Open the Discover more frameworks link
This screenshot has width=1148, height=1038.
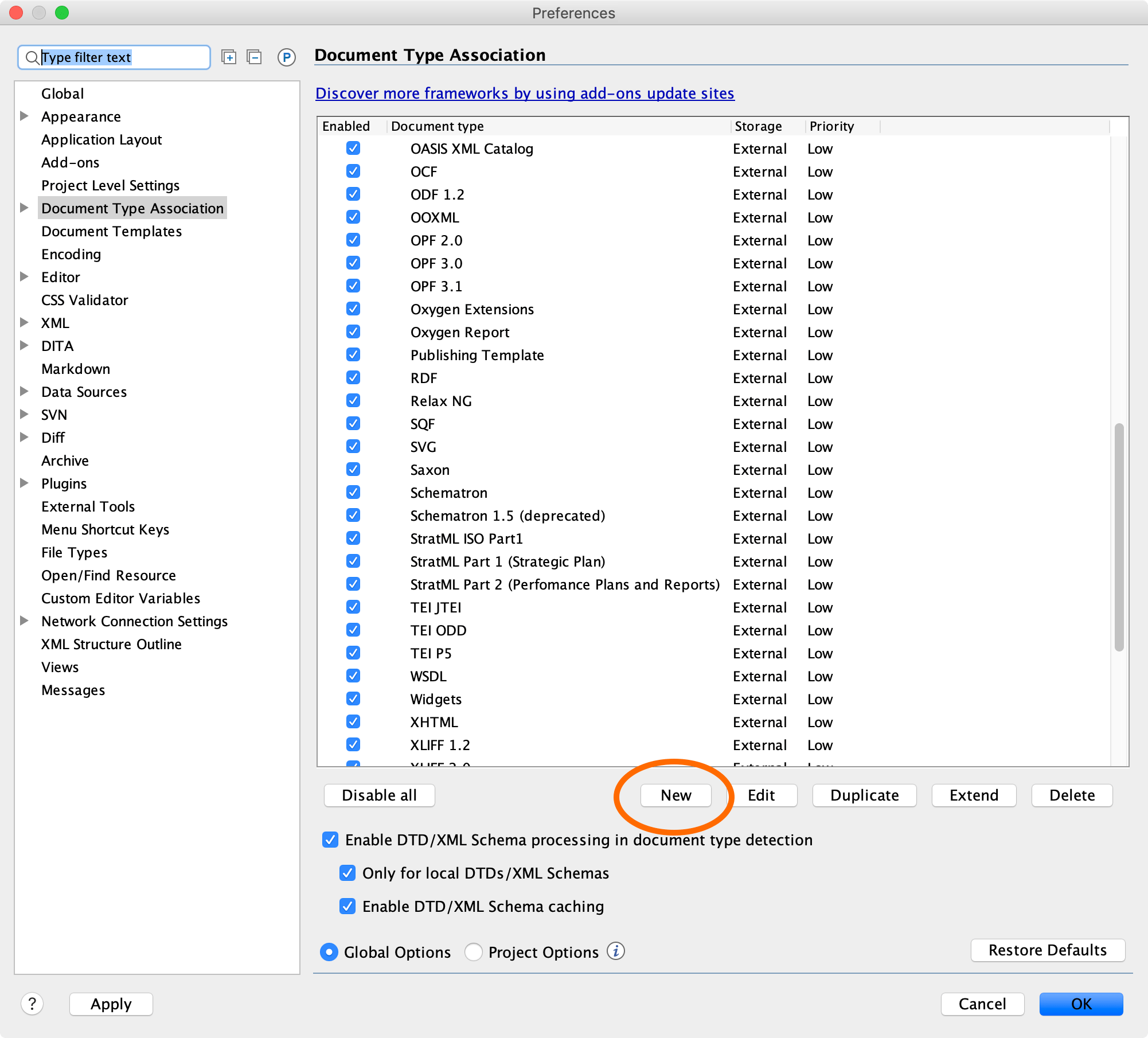(x=524, y=93)
